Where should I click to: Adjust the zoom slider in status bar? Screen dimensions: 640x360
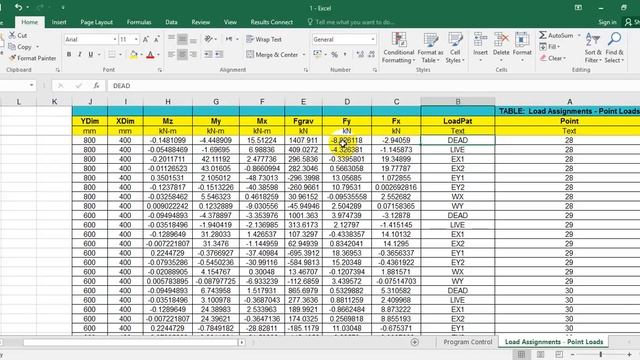pyautogui.click(x=601, y=354)
